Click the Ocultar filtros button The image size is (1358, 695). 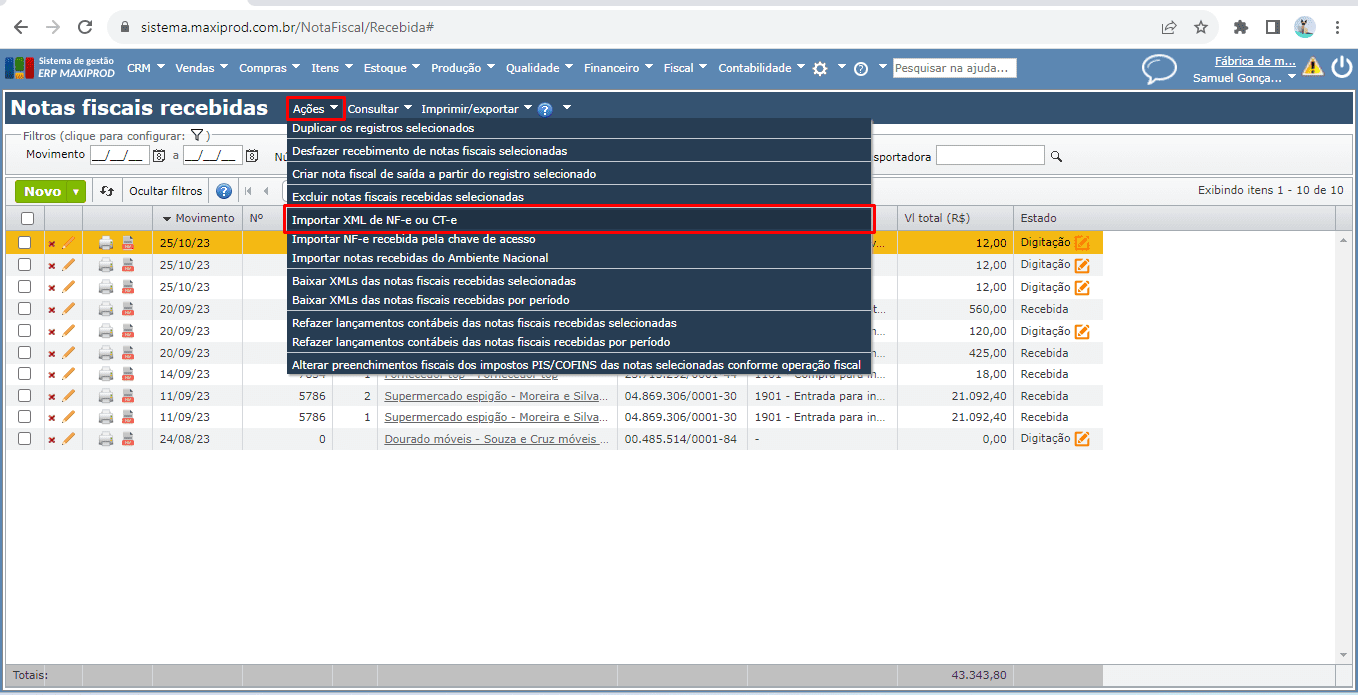coord(166,191)
